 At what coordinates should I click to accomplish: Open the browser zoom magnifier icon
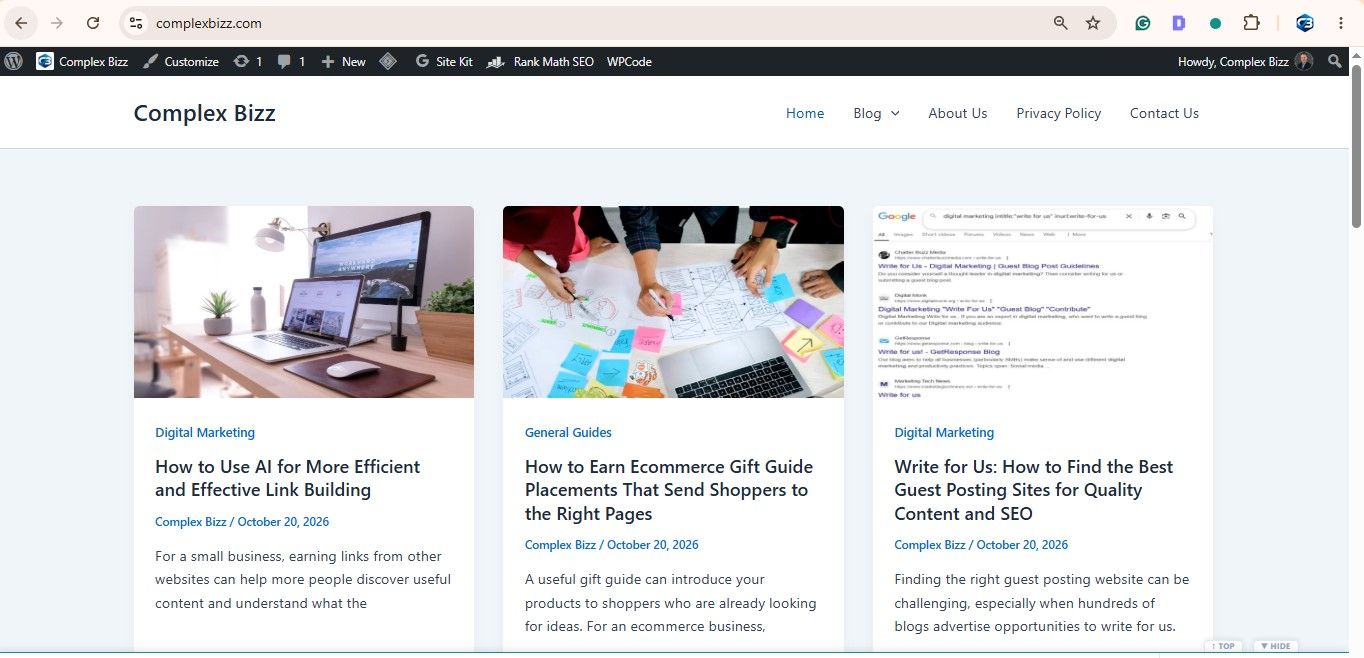[x=1060, y=23]
